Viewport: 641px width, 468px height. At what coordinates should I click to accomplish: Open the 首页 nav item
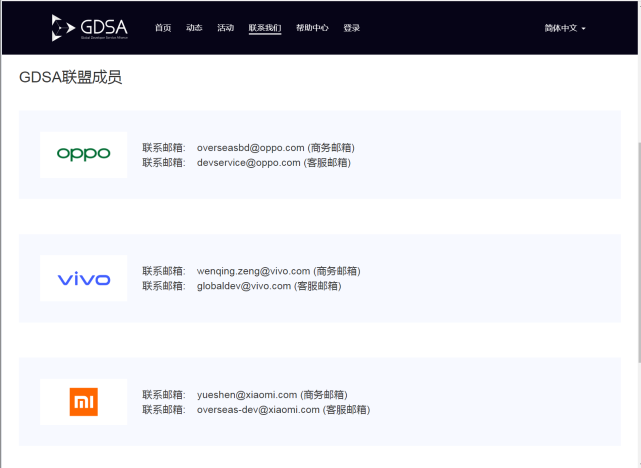(x=163, y=28)
